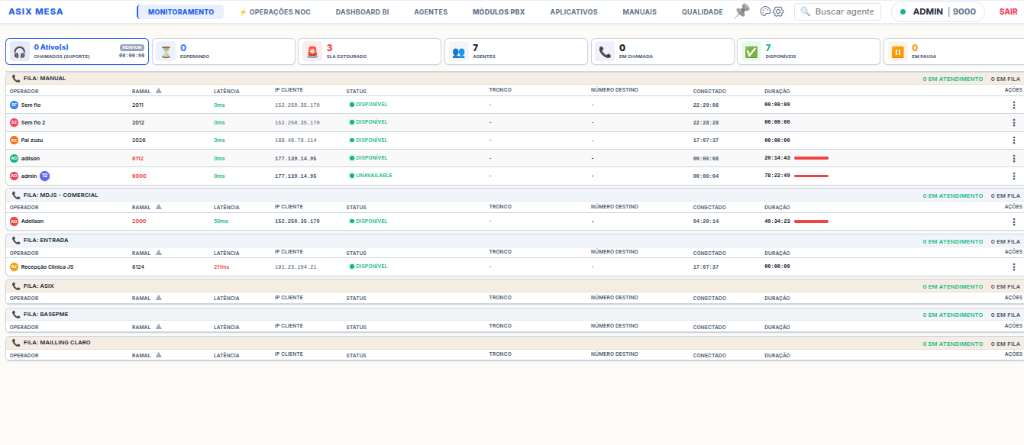Click connected time 04:20:14
This screenshot has width=1024, height=445.
tap(706, 222)
